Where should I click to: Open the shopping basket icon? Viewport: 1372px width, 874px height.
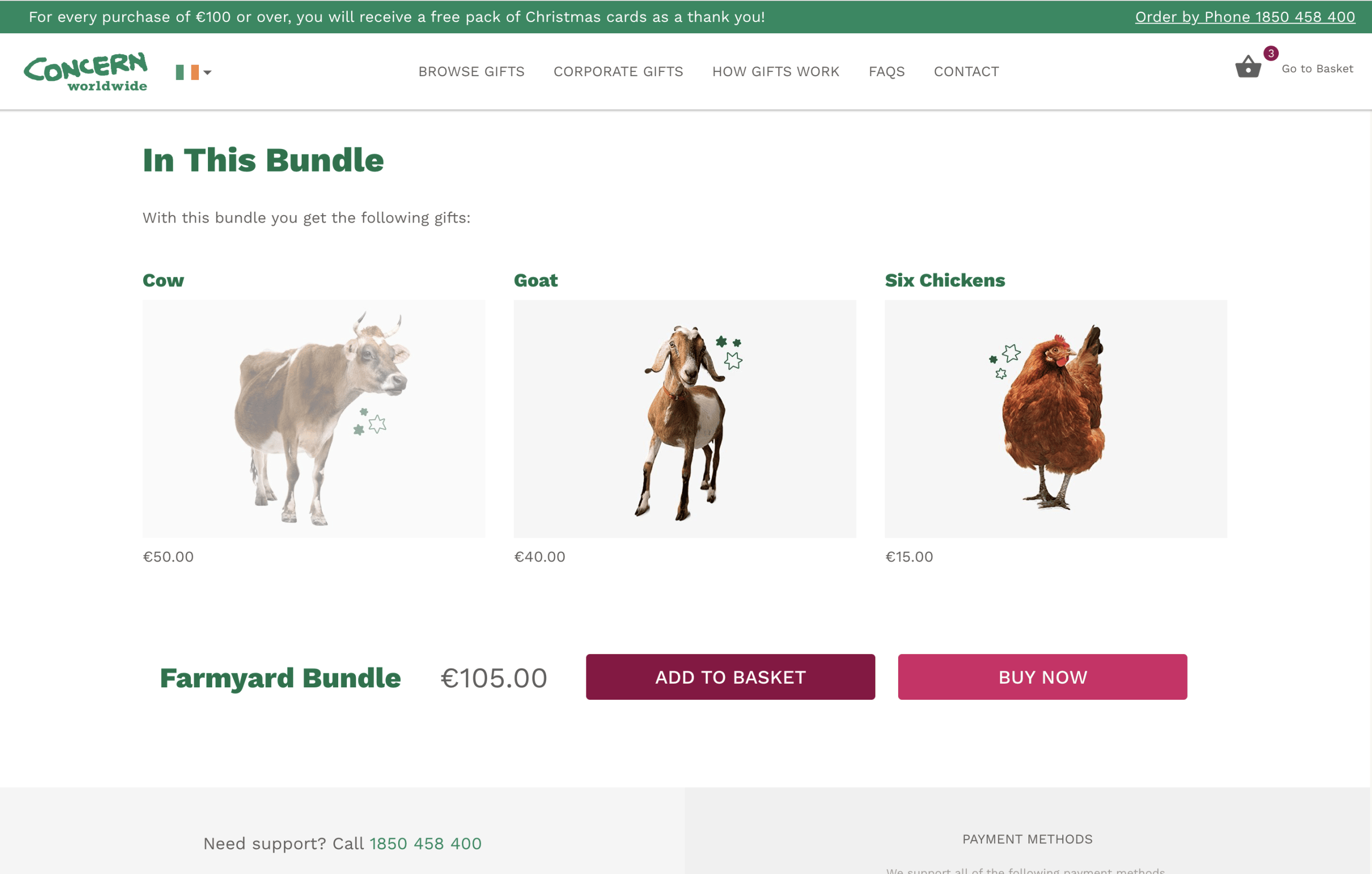point(1248,66)
